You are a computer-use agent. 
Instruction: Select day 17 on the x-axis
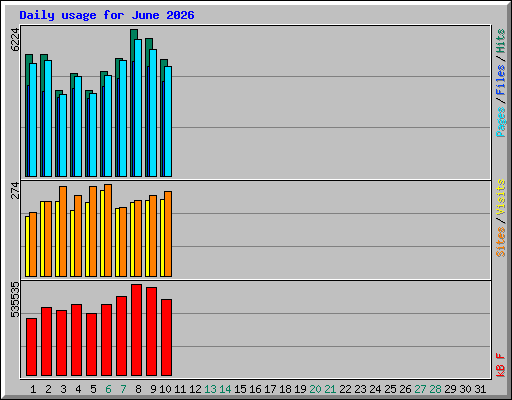(270, 389)
